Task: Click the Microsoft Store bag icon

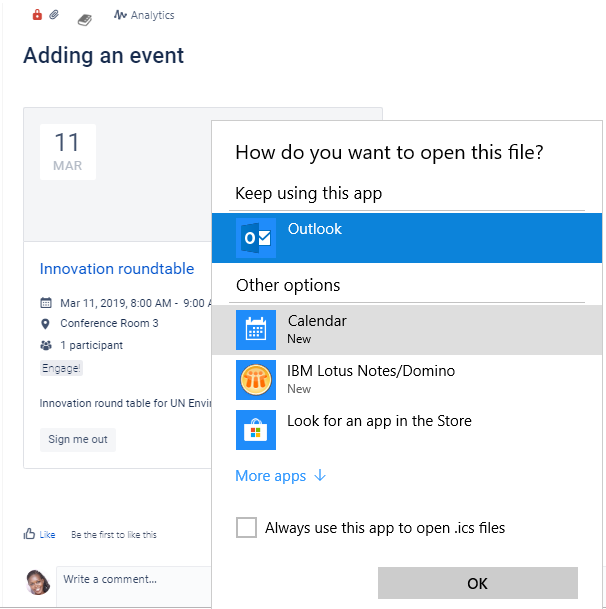Action: [x=256, y=430]
